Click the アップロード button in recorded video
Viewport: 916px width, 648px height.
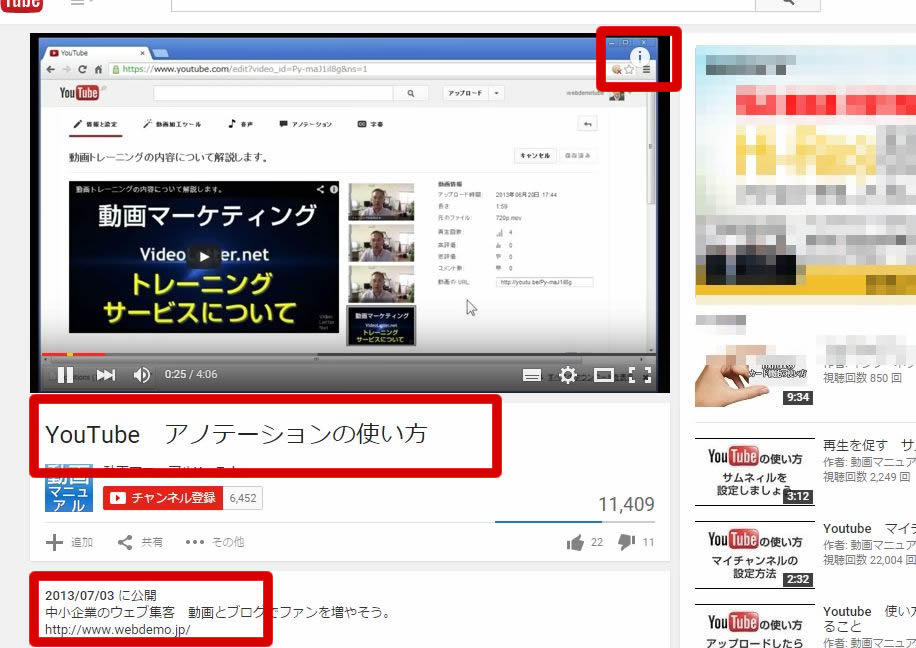466,93
